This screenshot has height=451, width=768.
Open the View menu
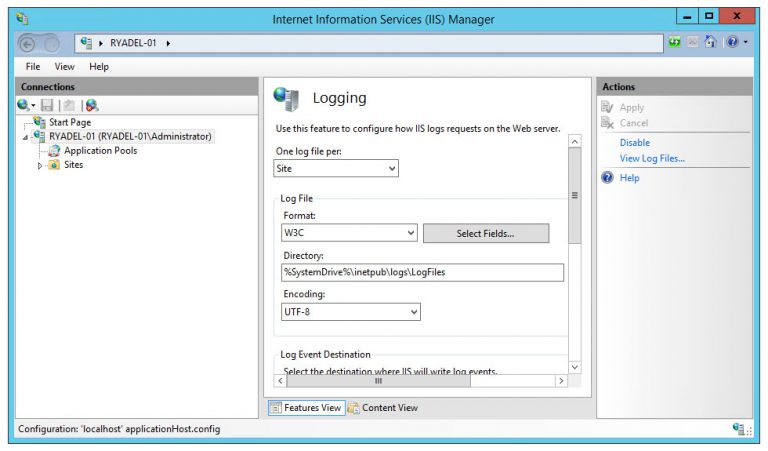64,67
